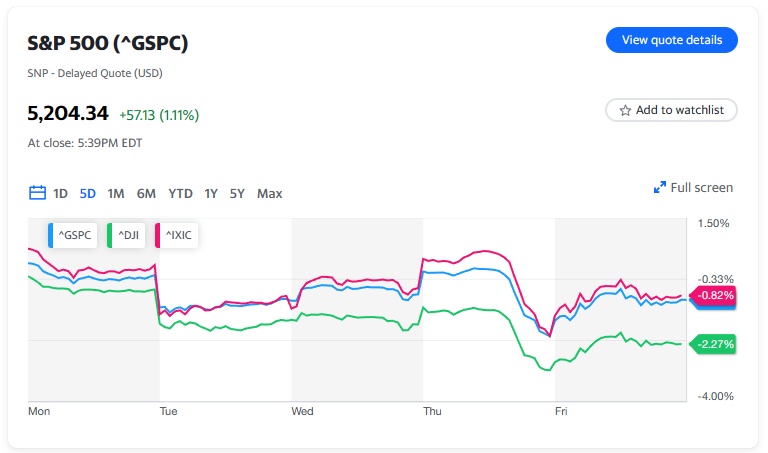Select the 1D time range
768x453 pixels.
61,193
